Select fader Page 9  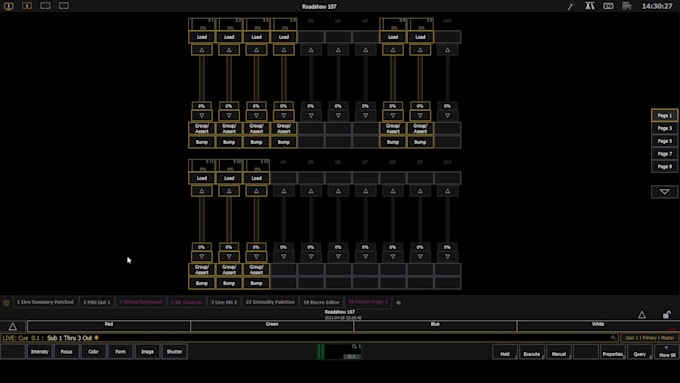point(664,167)
